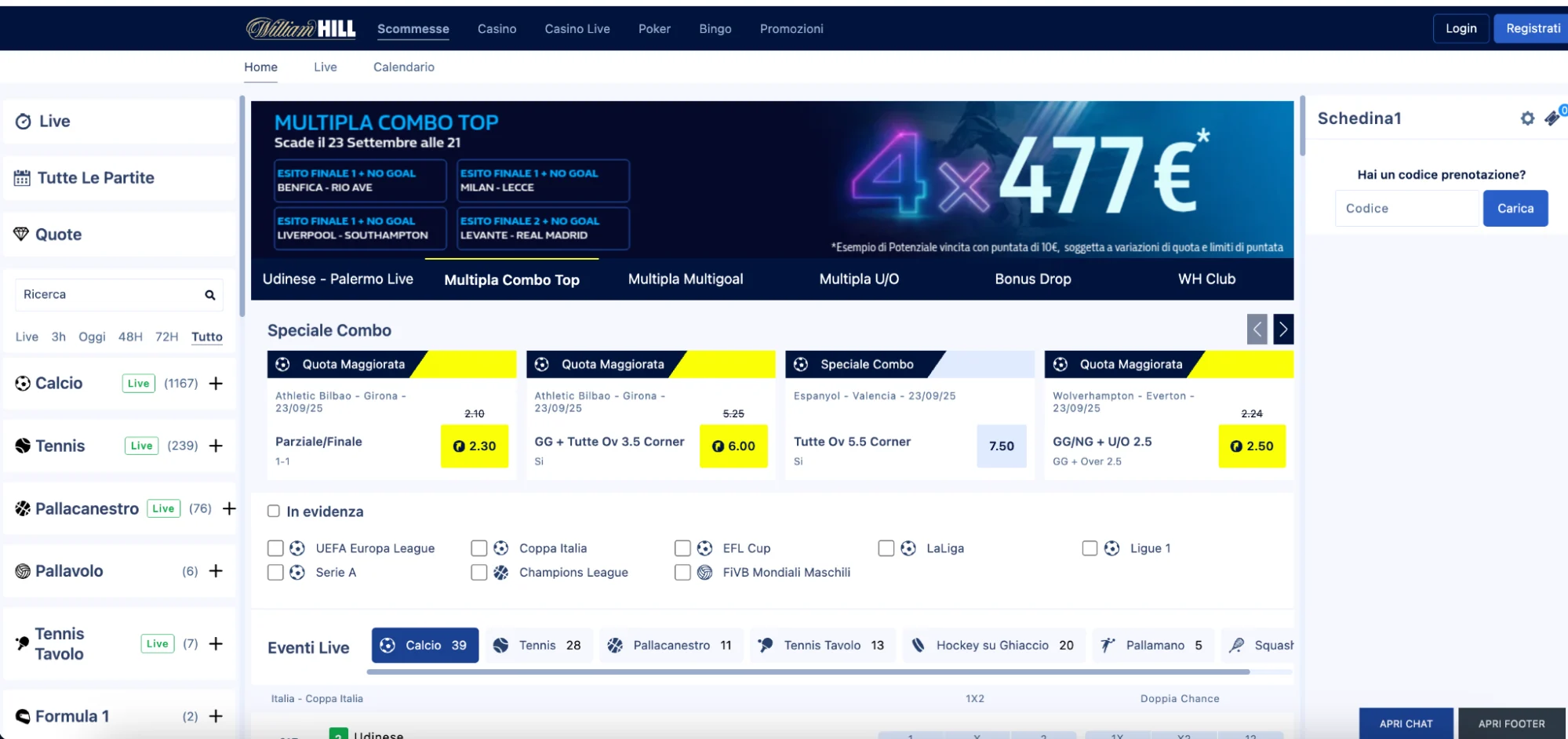
Task: Click the Tutte Le Partite calendar icon
Action: tap(22, 178)
